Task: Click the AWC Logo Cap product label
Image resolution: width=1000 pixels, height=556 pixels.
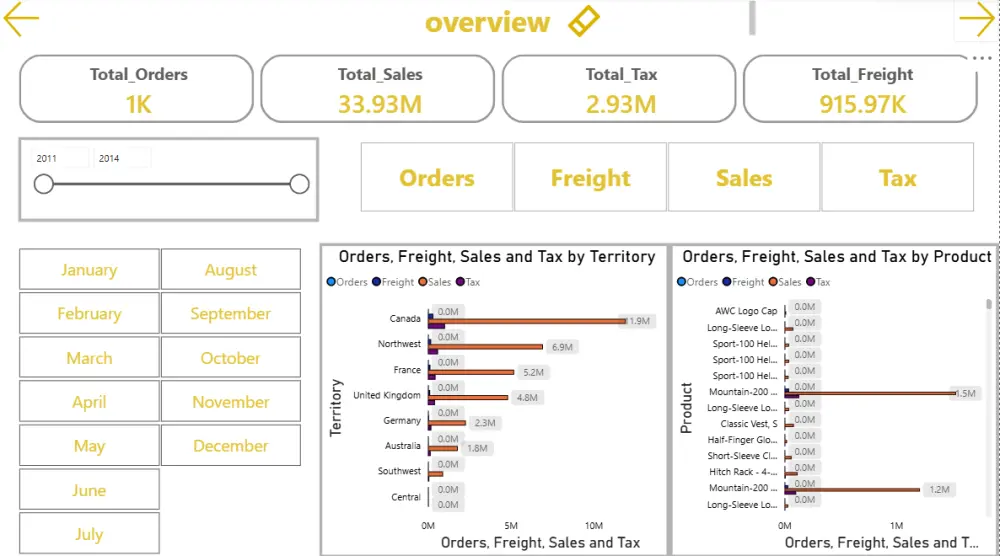Action: pyautogui.click(x=746, y=311)
